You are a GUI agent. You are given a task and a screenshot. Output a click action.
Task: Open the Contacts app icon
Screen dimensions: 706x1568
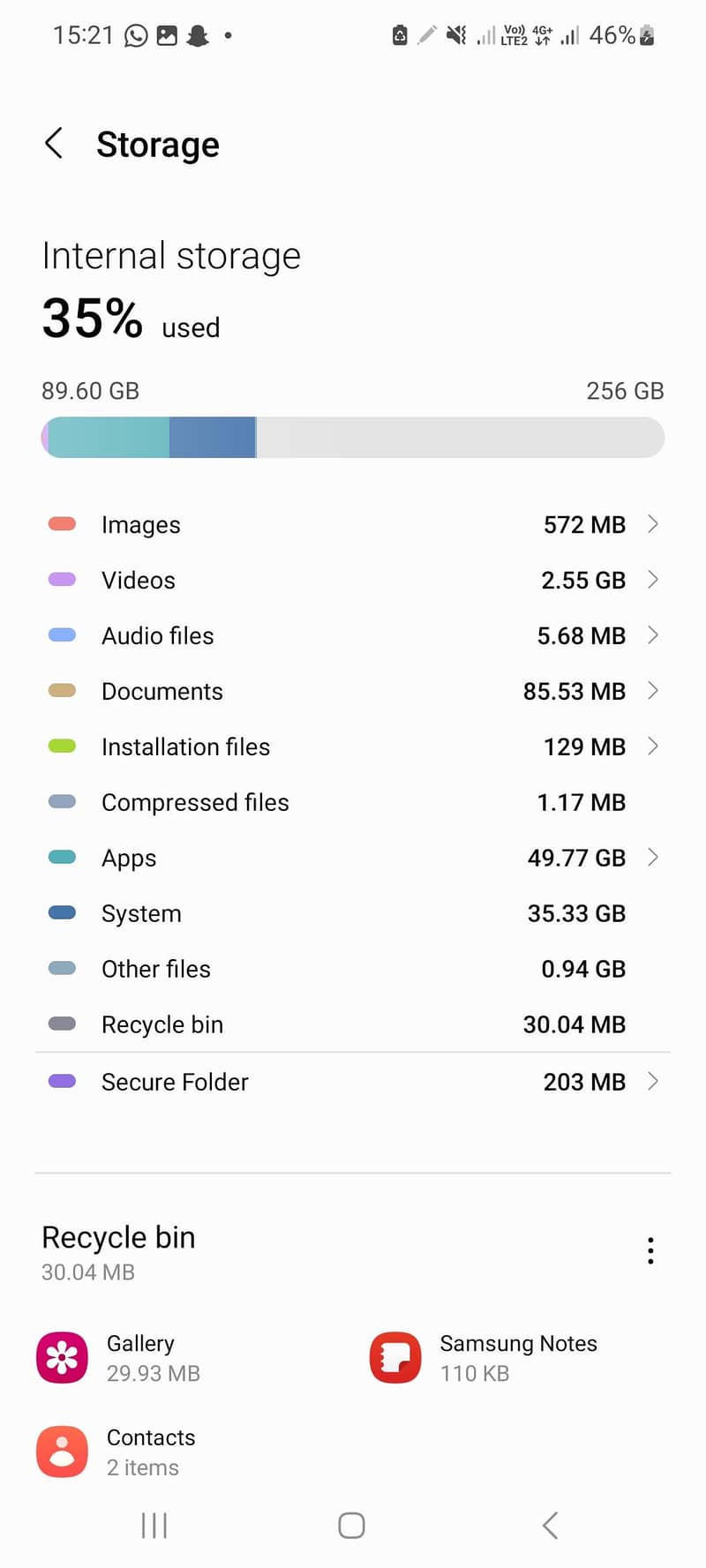click(62, 1452)
